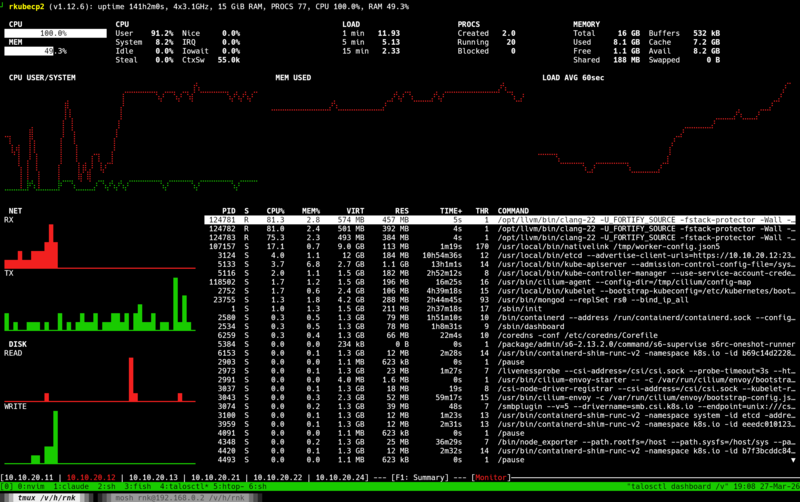Select the kube-apiserver process row

[x=500, y=264]
